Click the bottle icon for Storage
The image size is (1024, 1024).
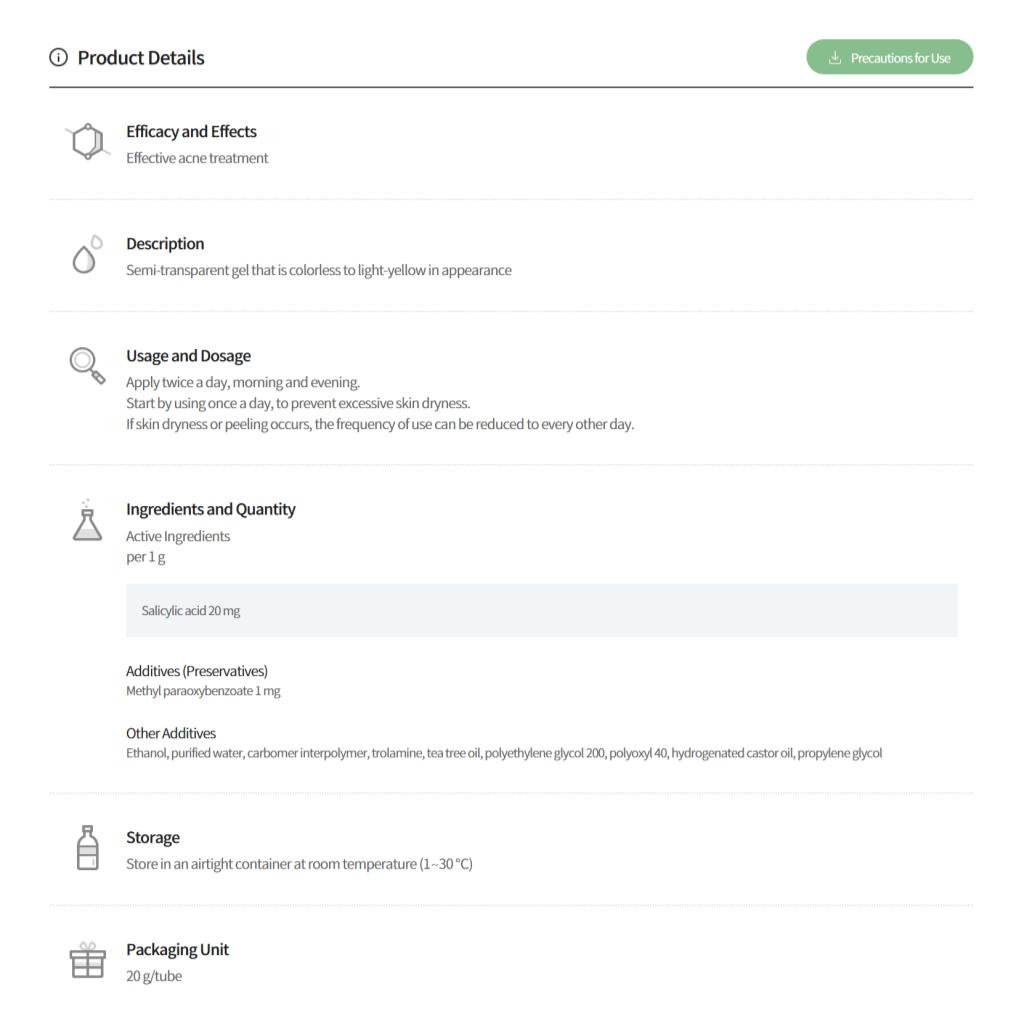(x=88, y=848)
